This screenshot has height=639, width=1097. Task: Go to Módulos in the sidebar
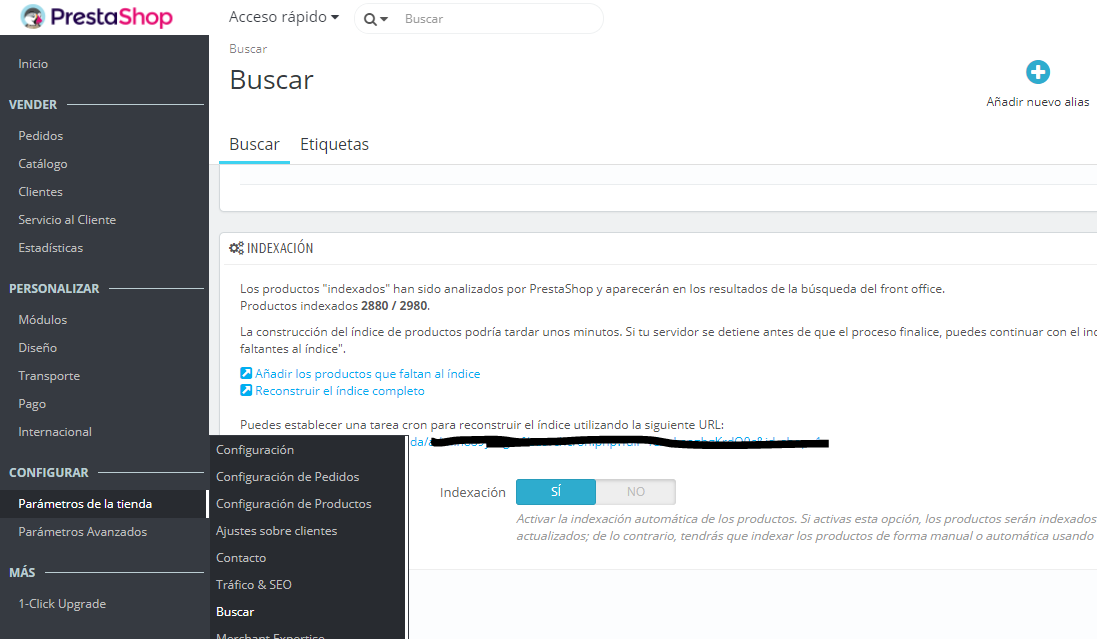43,320
